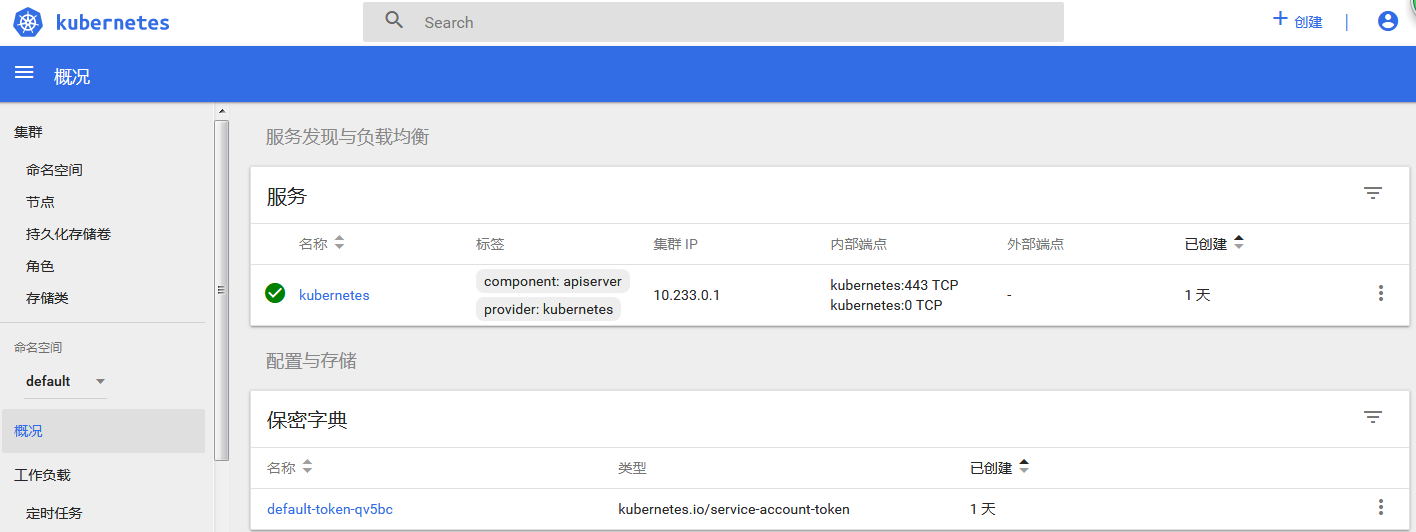The width and height of the screenshot is (1416, 532).
Task: Open the filter icon in 服务 card
Action: click(x=1373, y=194)
